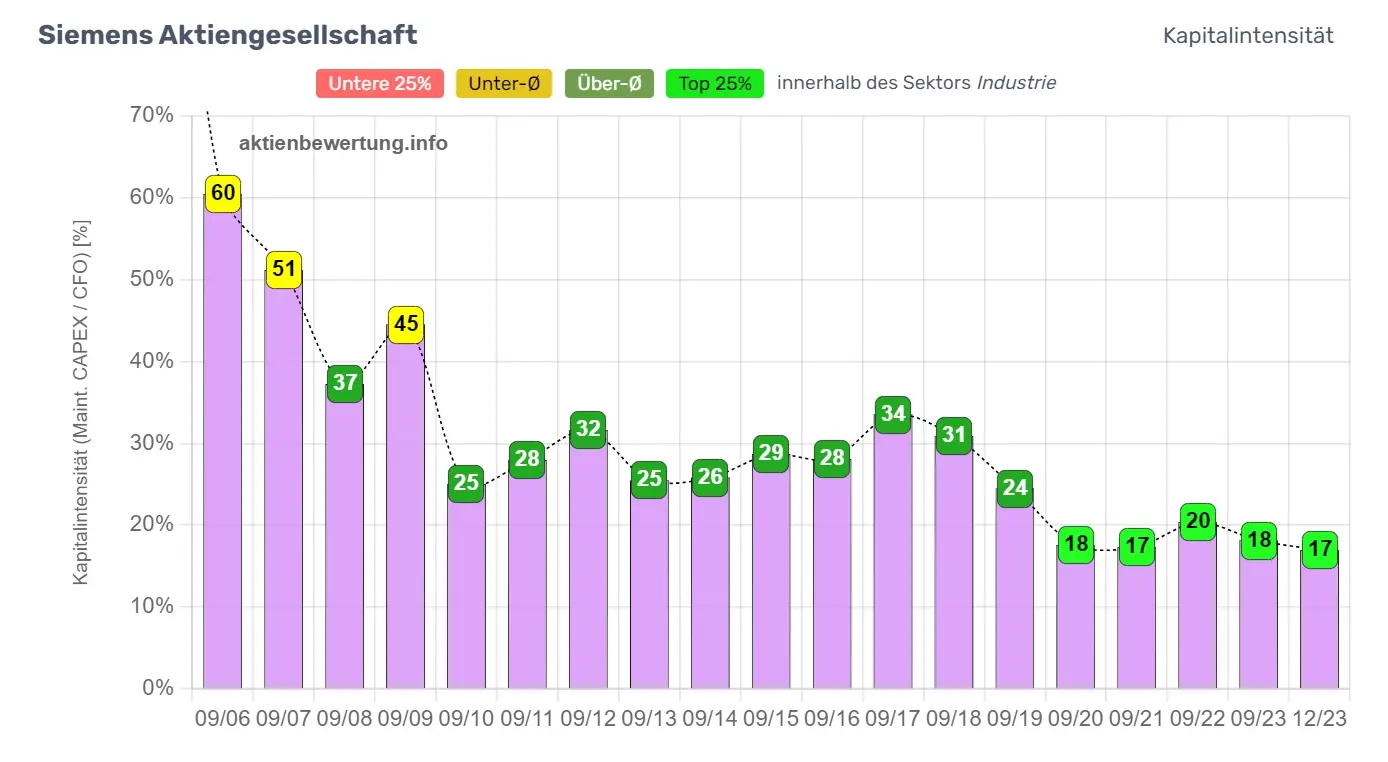Image resolution: width=1388 pixels, height=762 pixels.
Task: Click the green 28 data label for 09/16
Action: [x=832, y=458]
